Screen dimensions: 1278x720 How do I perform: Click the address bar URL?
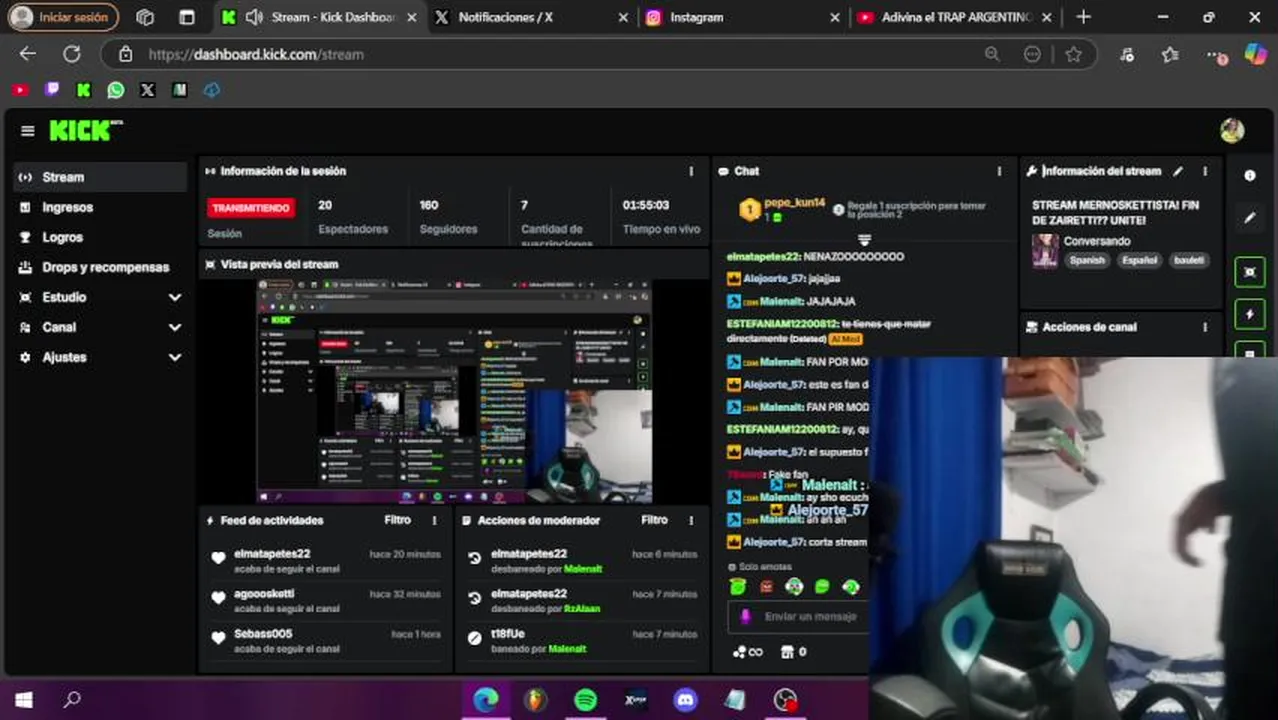(256, 54)
